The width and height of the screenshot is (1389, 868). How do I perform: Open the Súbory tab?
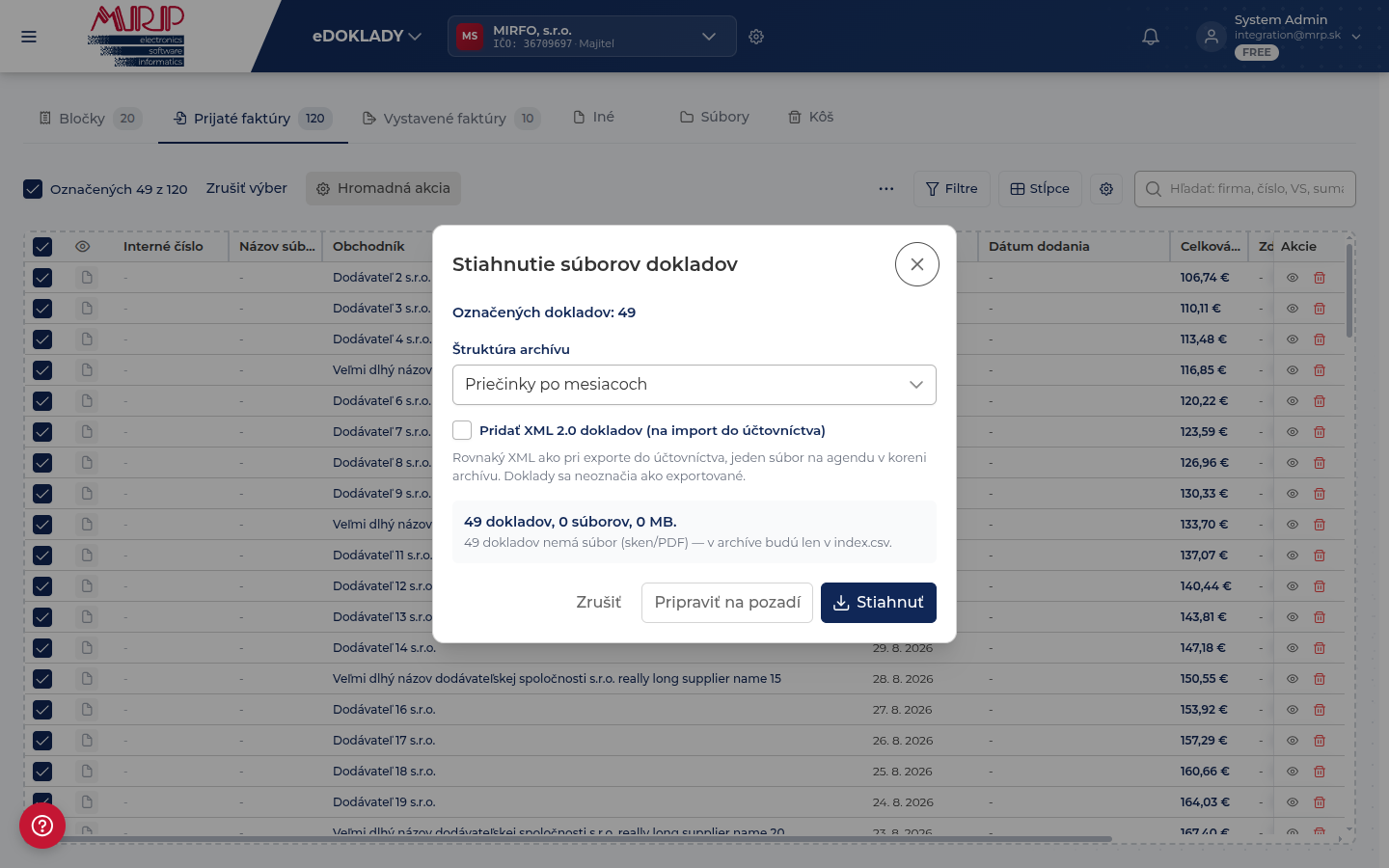tap(715, 117)
